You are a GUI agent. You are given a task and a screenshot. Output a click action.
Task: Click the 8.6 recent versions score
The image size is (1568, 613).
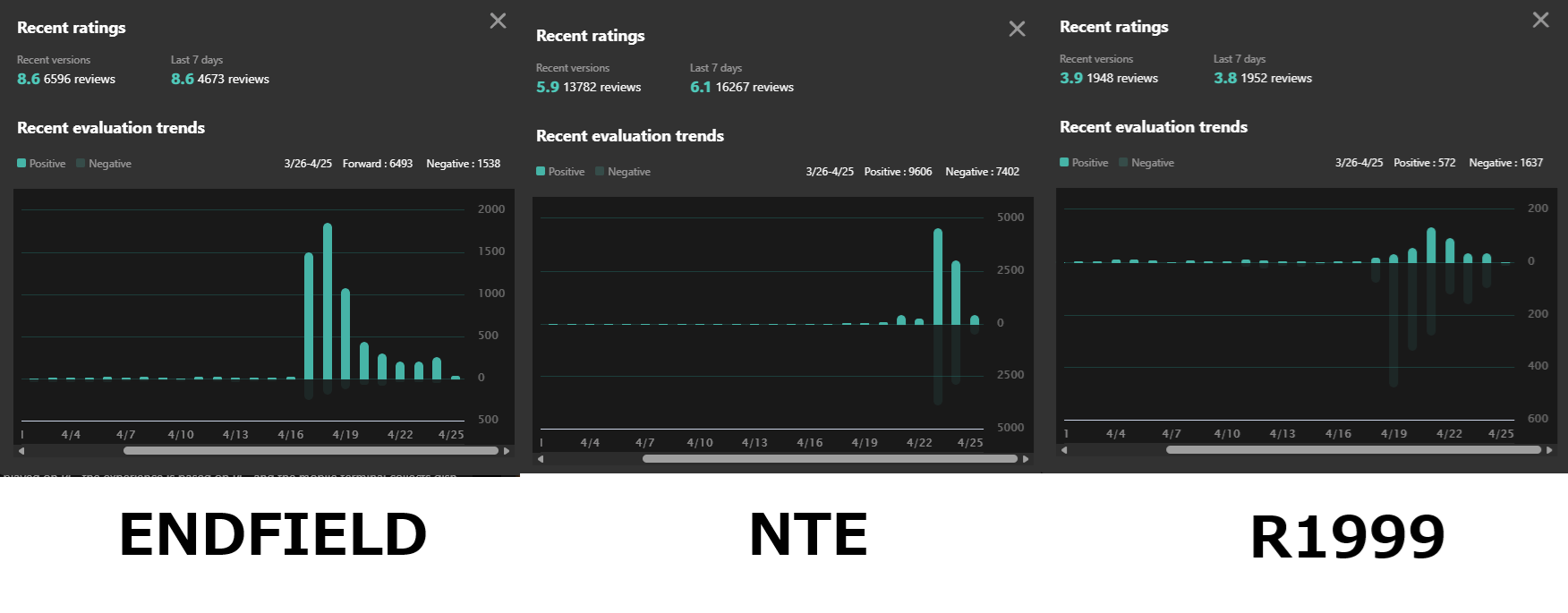(29, 80)
